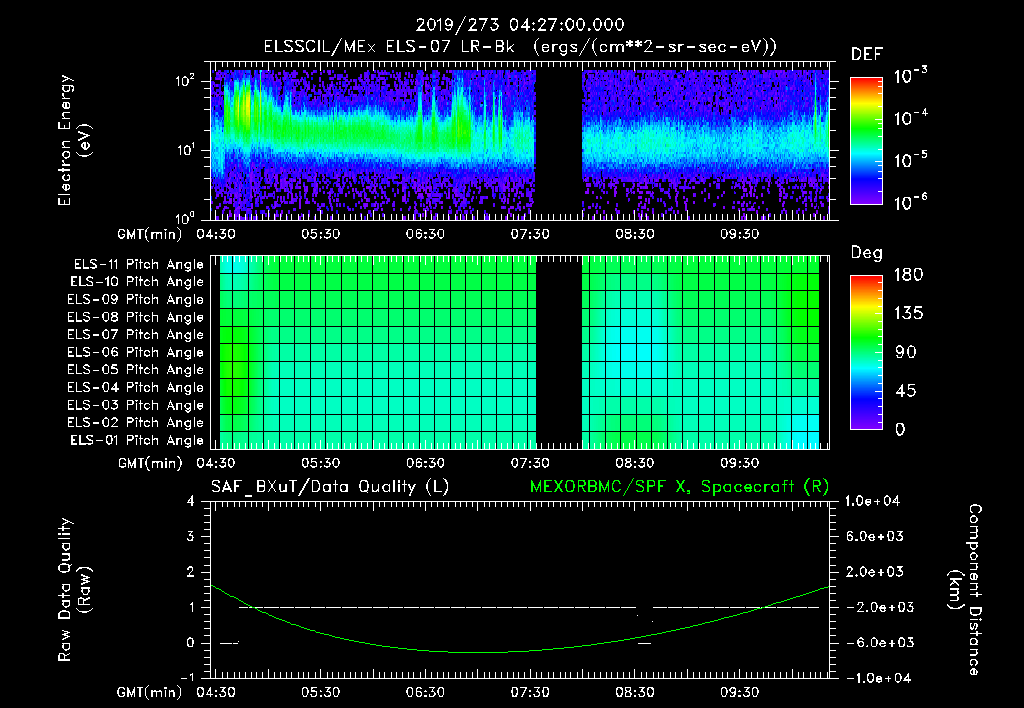Click the 3 tick on data quality axis
Image resolution: width=1024 pixels, height=708 pixels.
coord(191,536)
